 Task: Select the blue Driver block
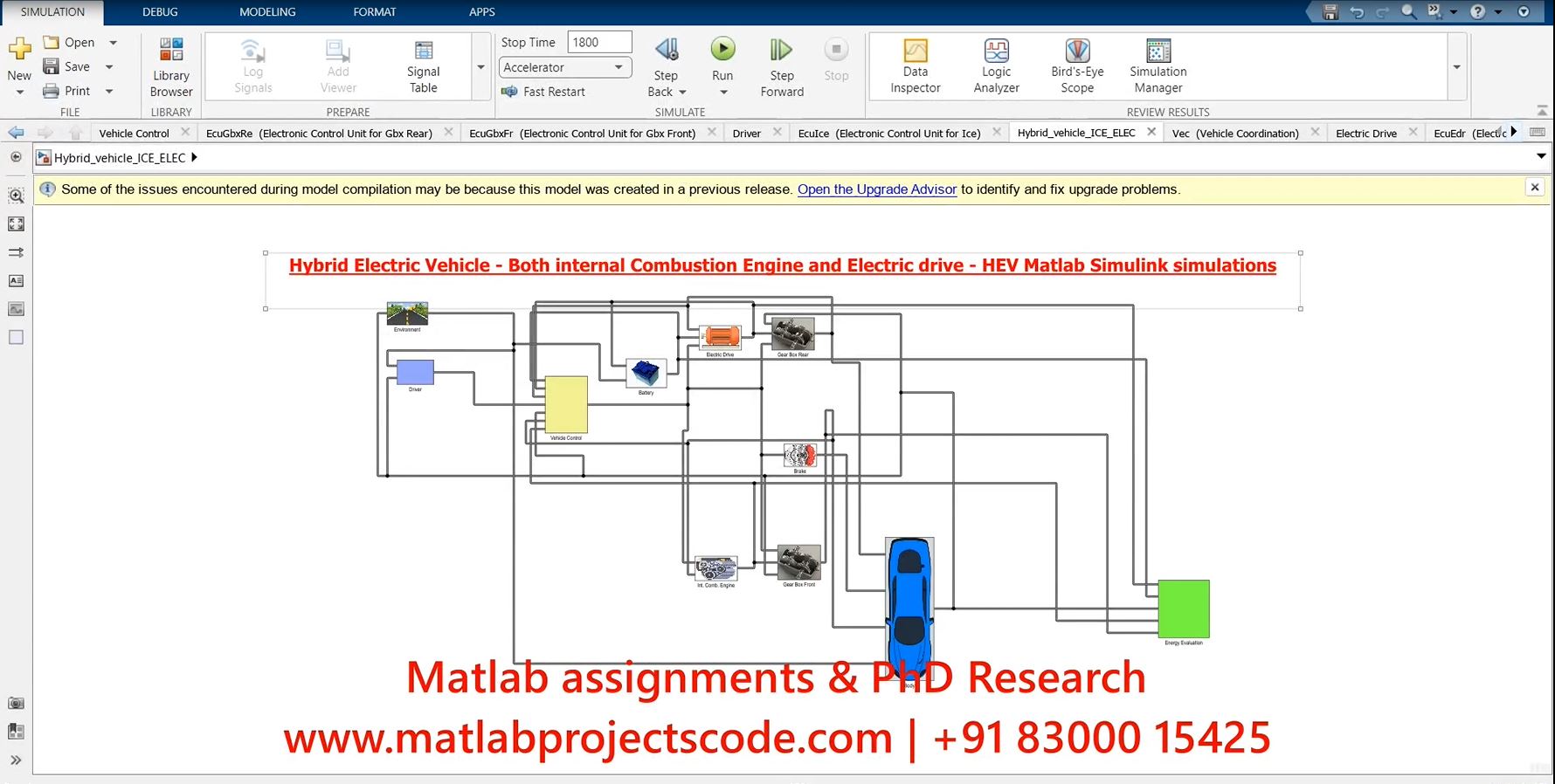point(415,372)
